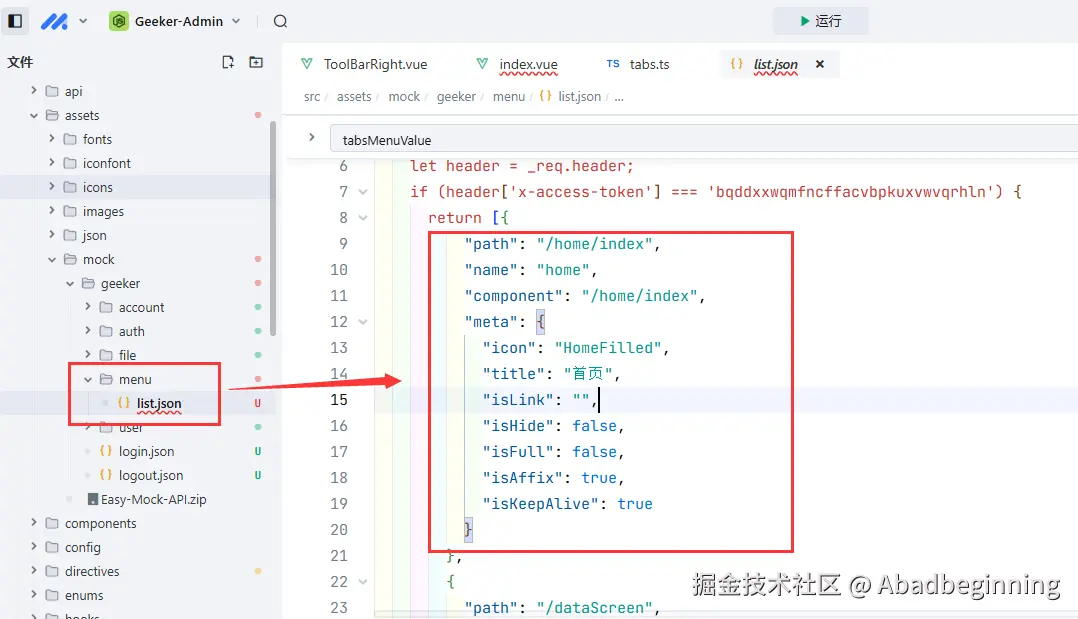Viewport: 1078px width, 619px height.
Task: Click the menu folder icon
Action: 106,379
